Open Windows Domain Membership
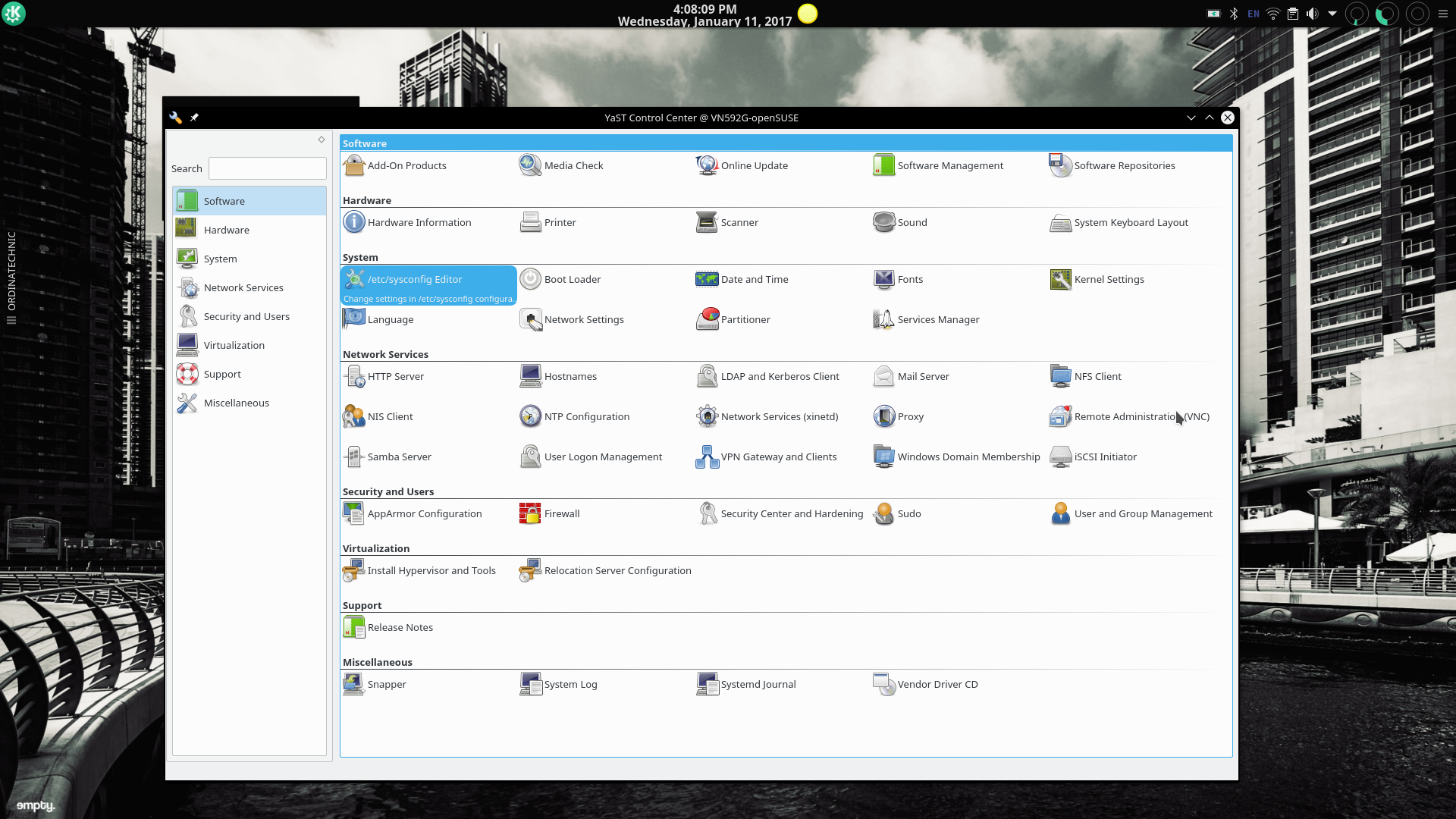This screenshot has width=1456, height=819. (x=957, y=457)
